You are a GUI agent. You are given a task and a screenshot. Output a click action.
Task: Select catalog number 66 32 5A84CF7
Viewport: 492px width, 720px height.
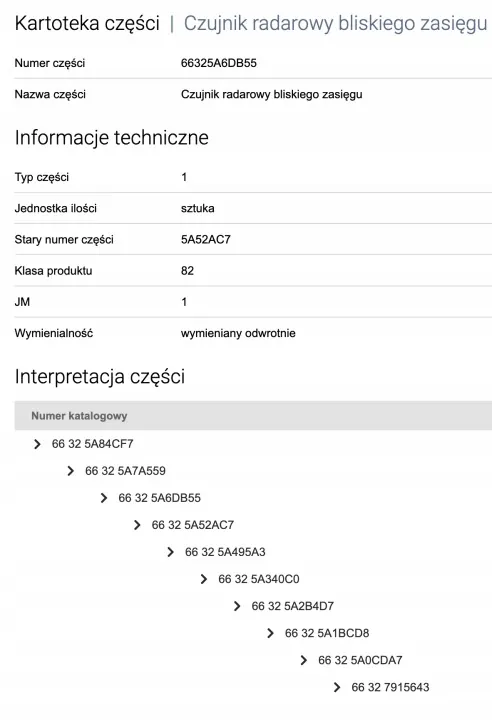point(92,444)
